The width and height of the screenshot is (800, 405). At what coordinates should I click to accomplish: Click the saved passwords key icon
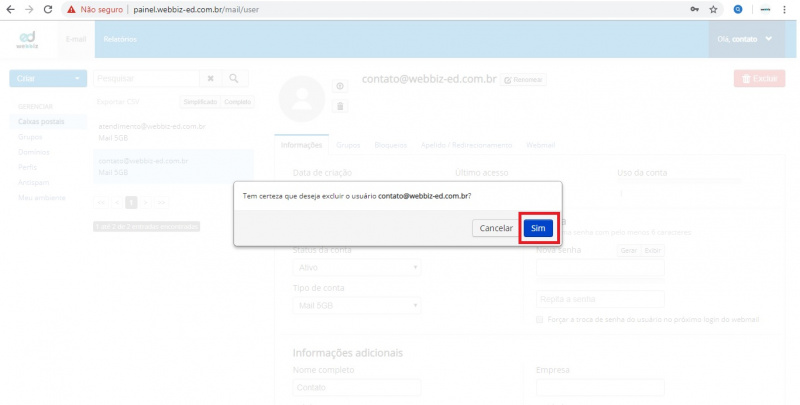pos(693,9)
